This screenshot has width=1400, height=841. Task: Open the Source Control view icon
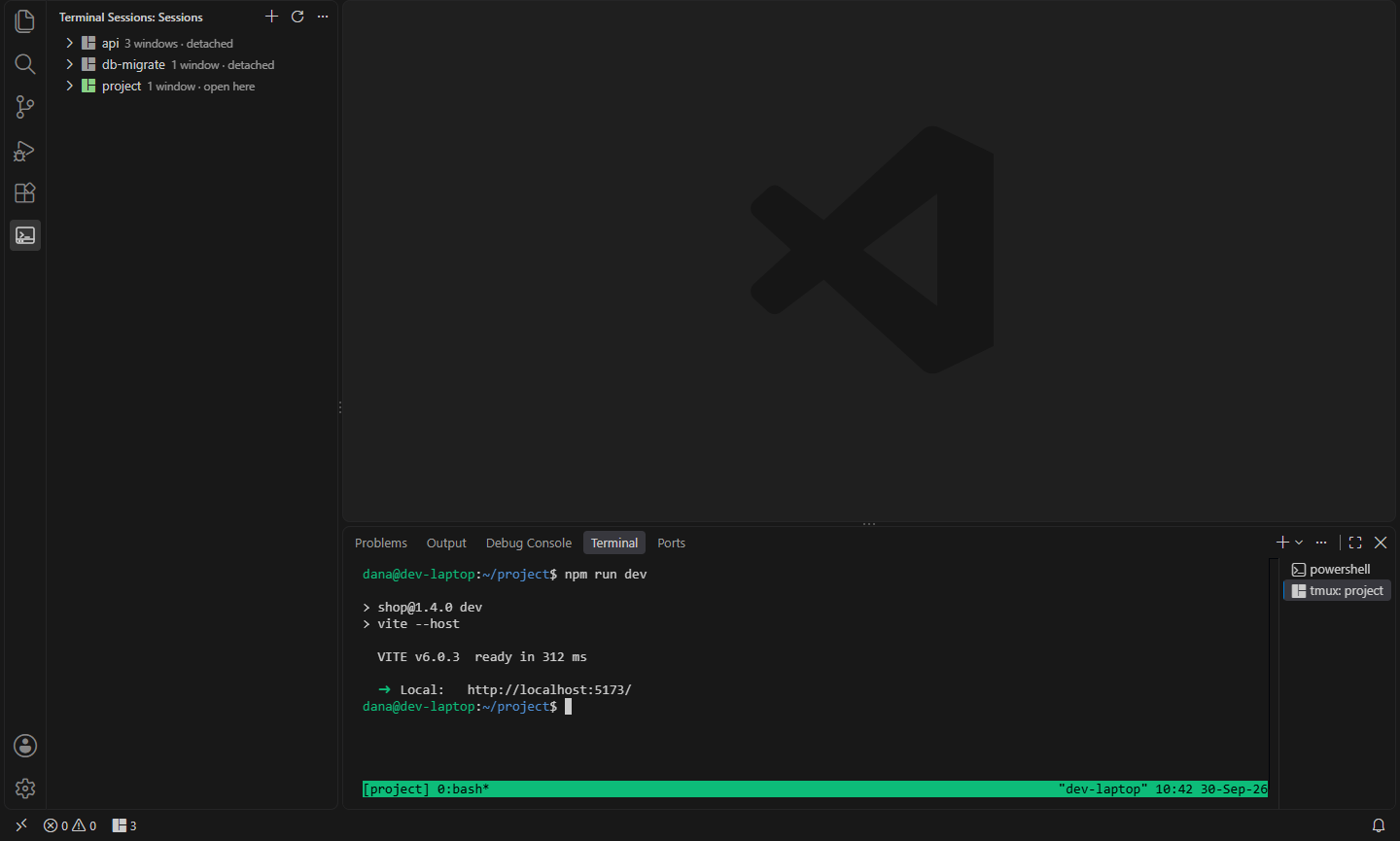[x=25, y=107]
